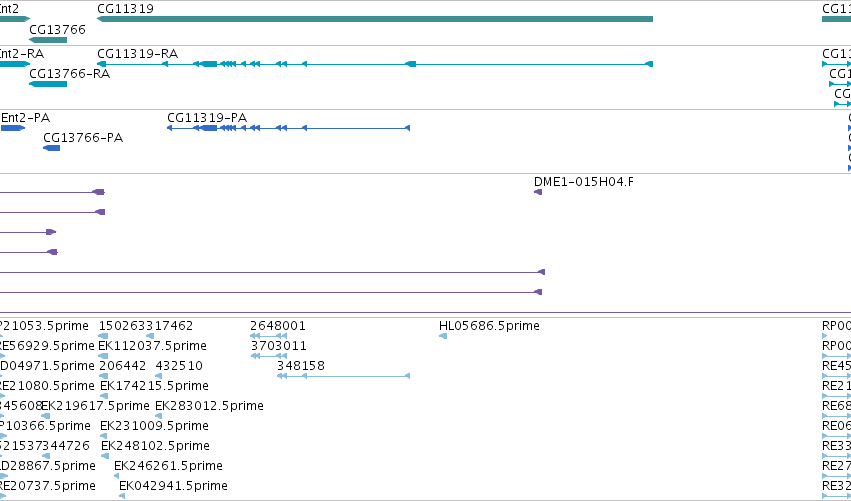Click the CG11319-RA rightmost exon arrow
851x501 pixels.
coord(649,64)
